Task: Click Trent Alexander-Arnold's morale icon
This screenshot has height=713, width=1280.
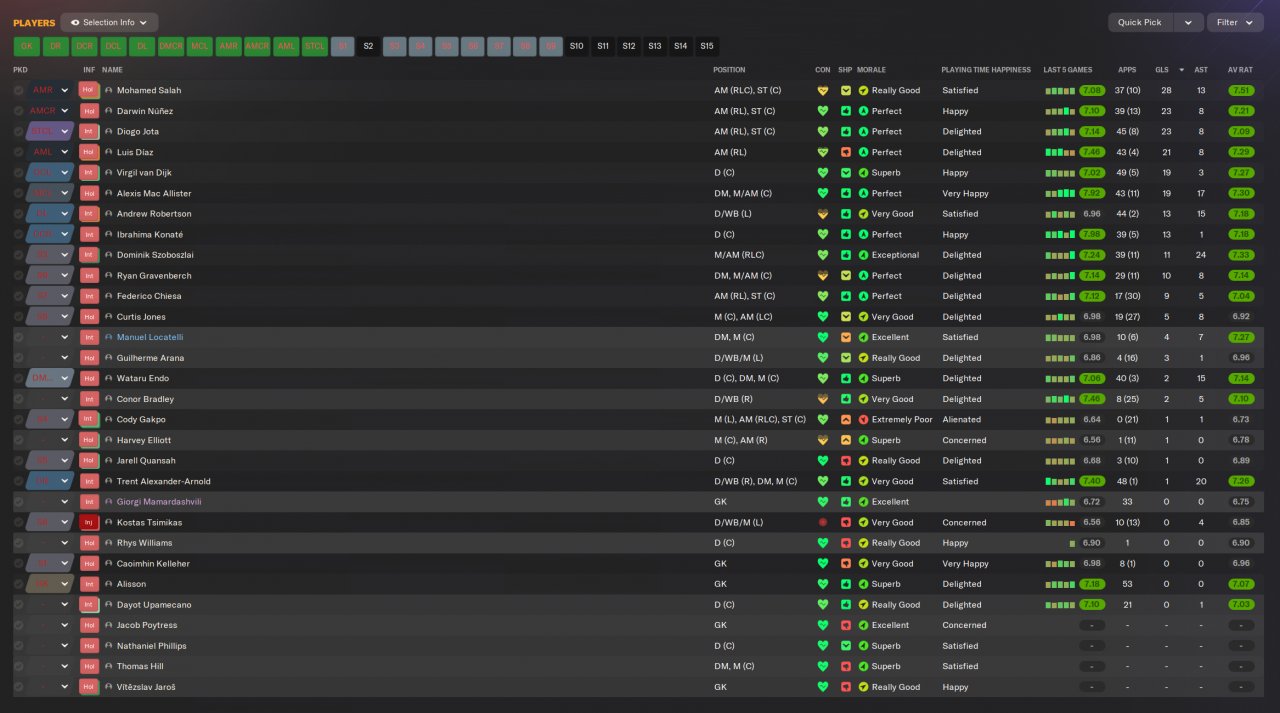Action: 863,481
